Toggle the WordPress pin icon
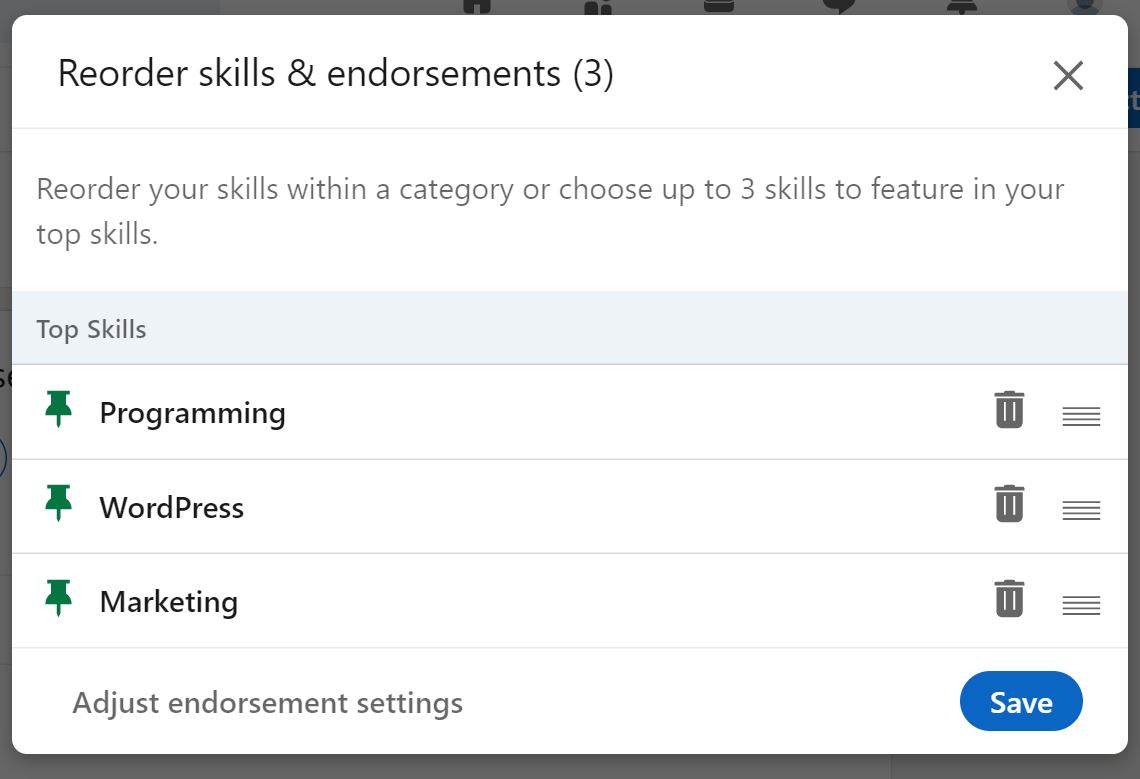This screenshot has height=779, width=1140. 59,504
